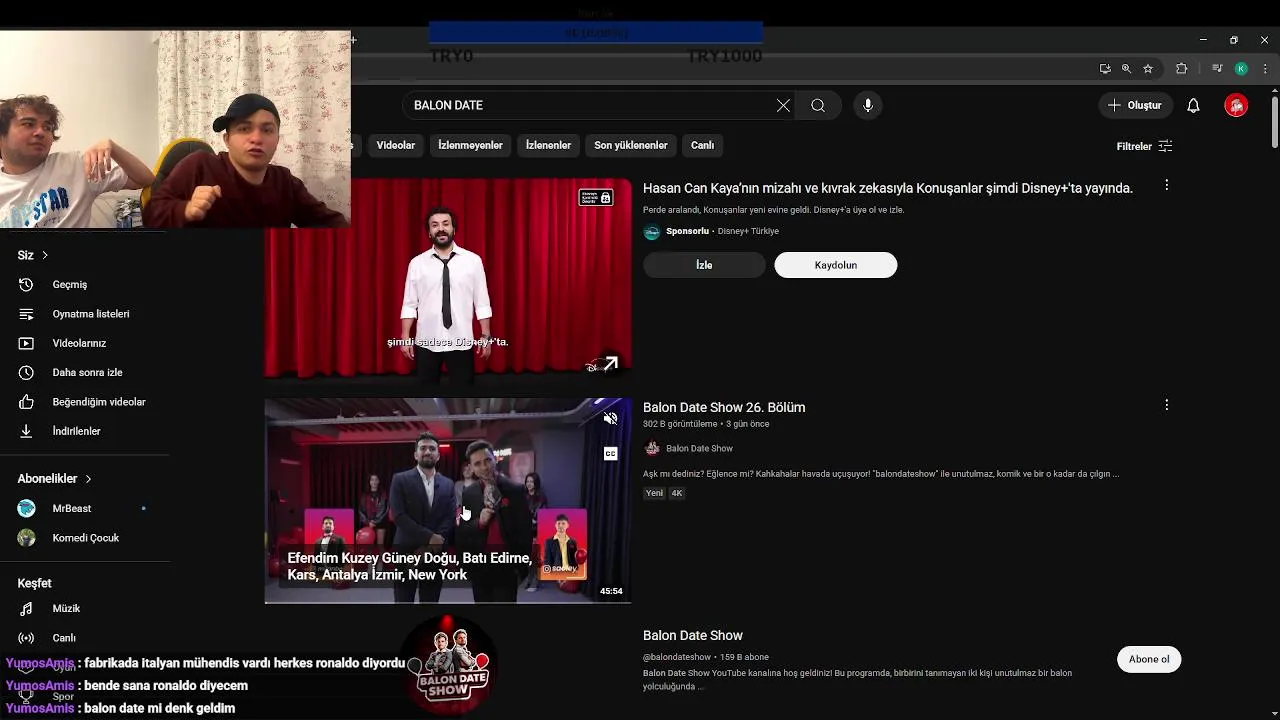The width and height of the screenshot is (1280, 720).
Task: Click the search magnifier button
Action: pos(818,105)
